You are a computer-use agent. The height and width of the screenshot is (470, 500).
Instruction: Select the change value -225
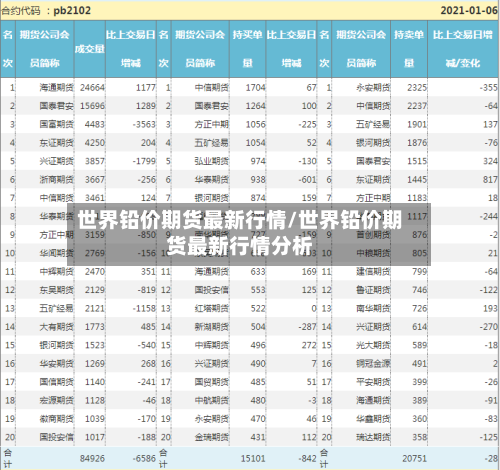pyautogui.click(x=307, y=124)
